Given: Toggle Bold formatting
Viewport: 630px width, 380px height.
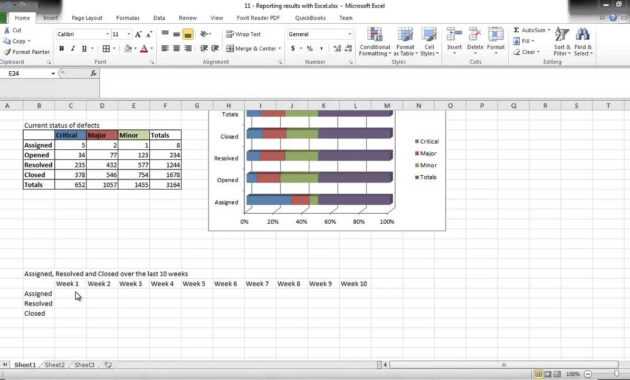Looking at the screenshot, I should 61,49.
